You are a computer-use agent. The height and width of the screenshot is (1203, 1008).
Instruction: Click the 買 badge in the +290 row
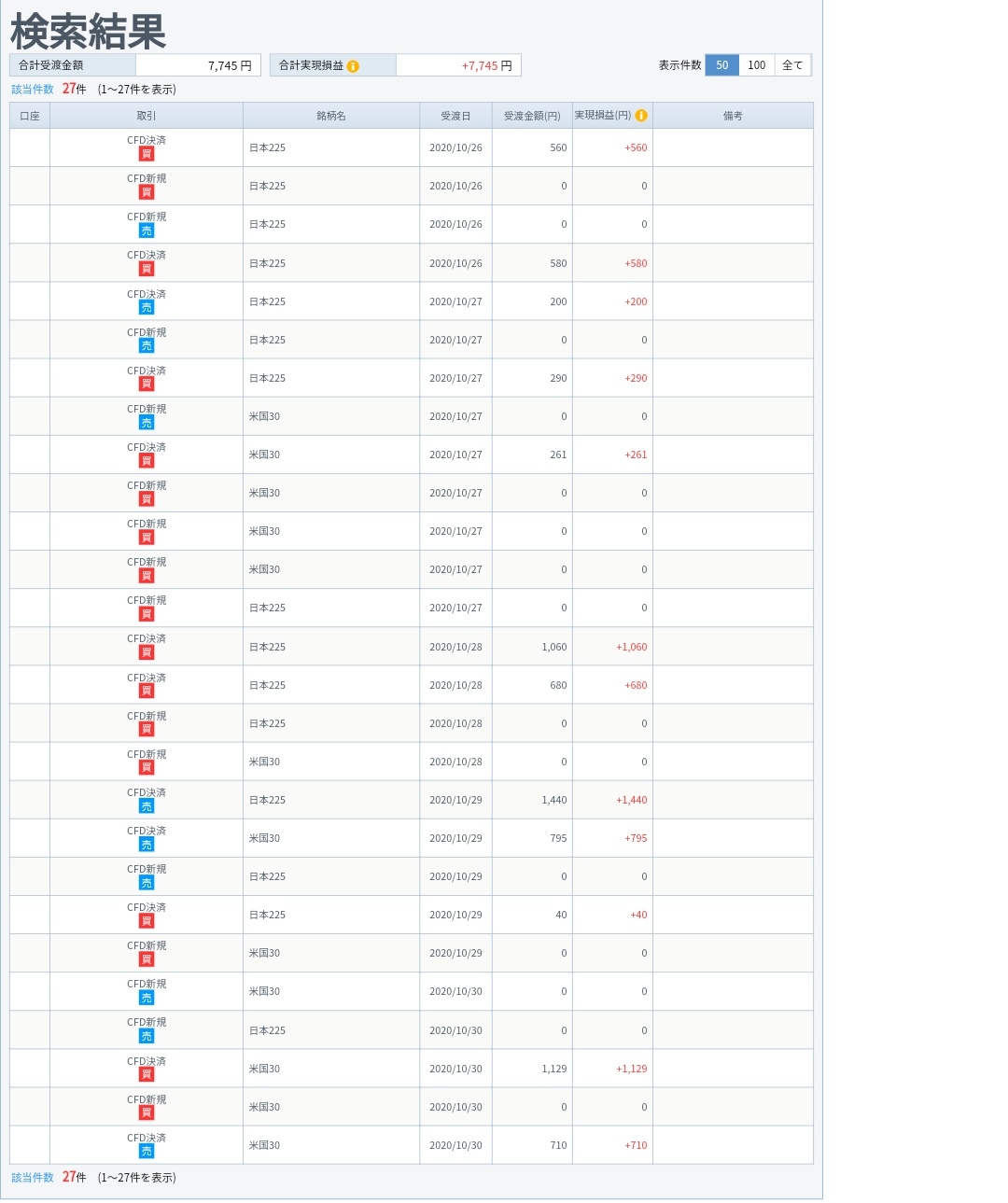pos(147,385)
